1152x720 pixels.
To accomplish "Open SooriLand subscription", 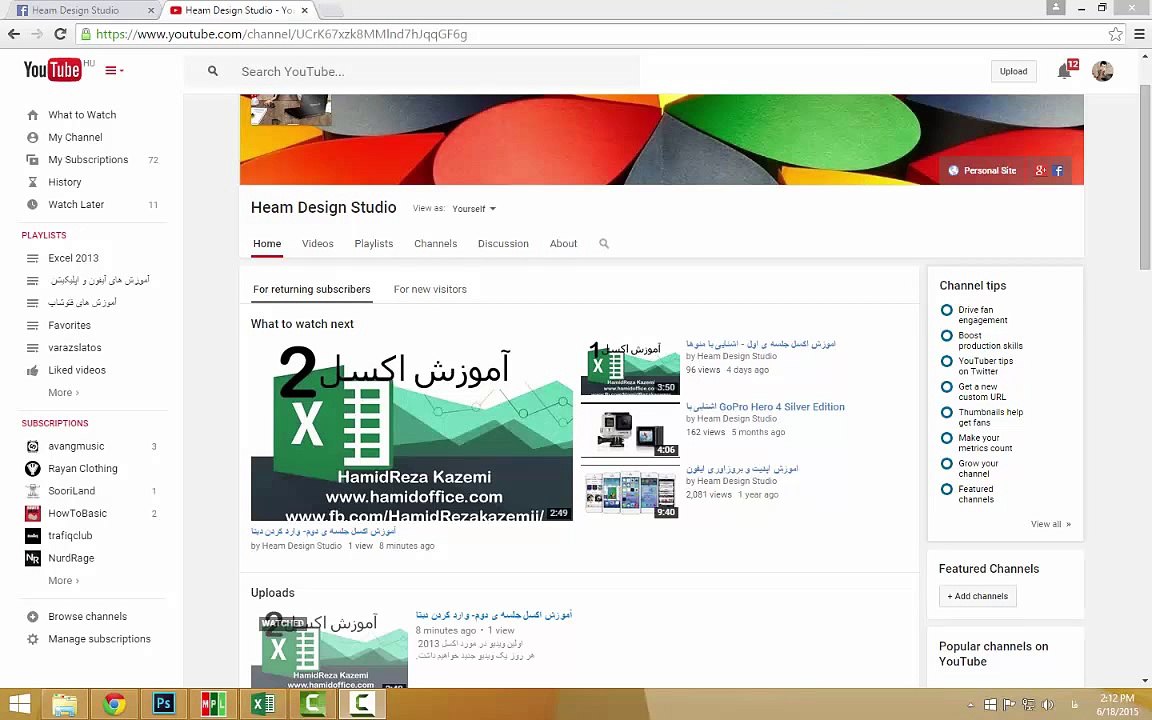I will pos(71,492).
